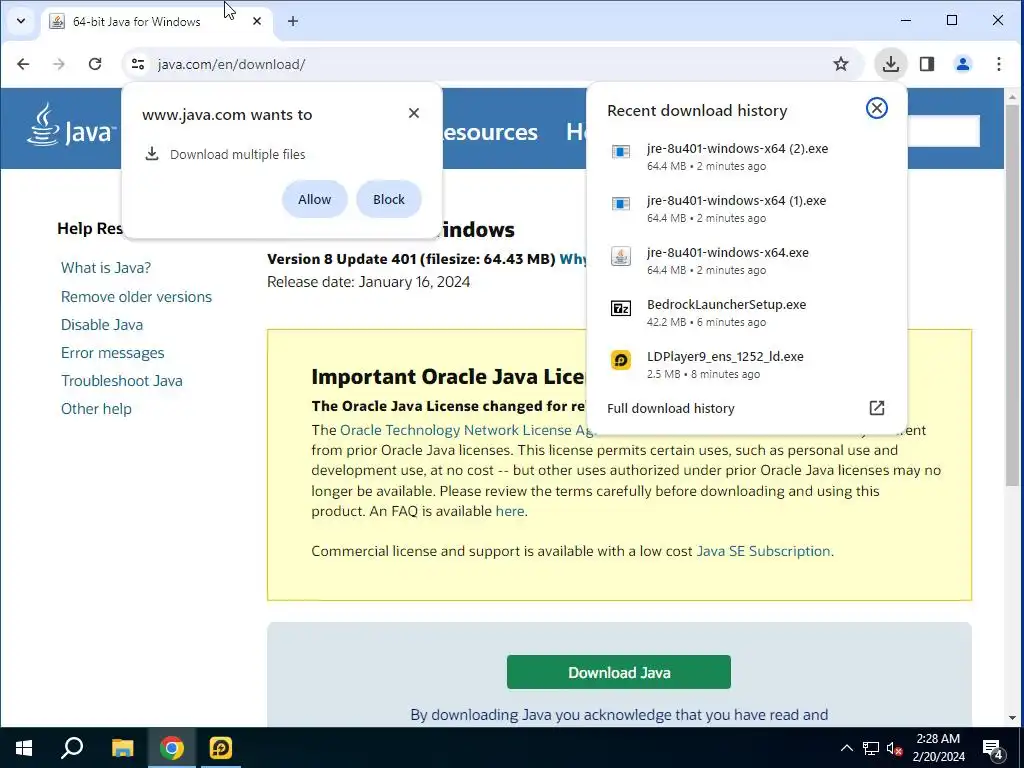The height and width of the screenshot is (768, 1024).
Task: Open jre-8u401-windows-x64.exe download entry
Action: tap(746, 261)
